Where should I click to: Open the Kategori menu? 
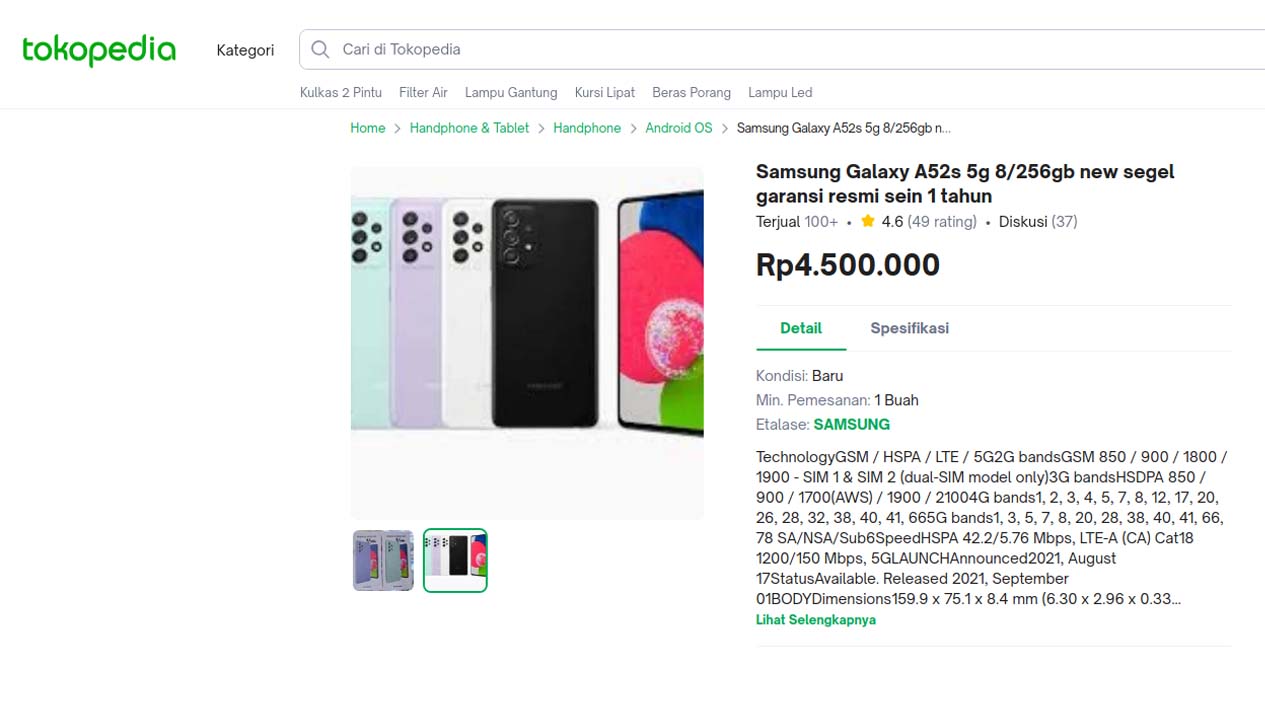point(245,50)
